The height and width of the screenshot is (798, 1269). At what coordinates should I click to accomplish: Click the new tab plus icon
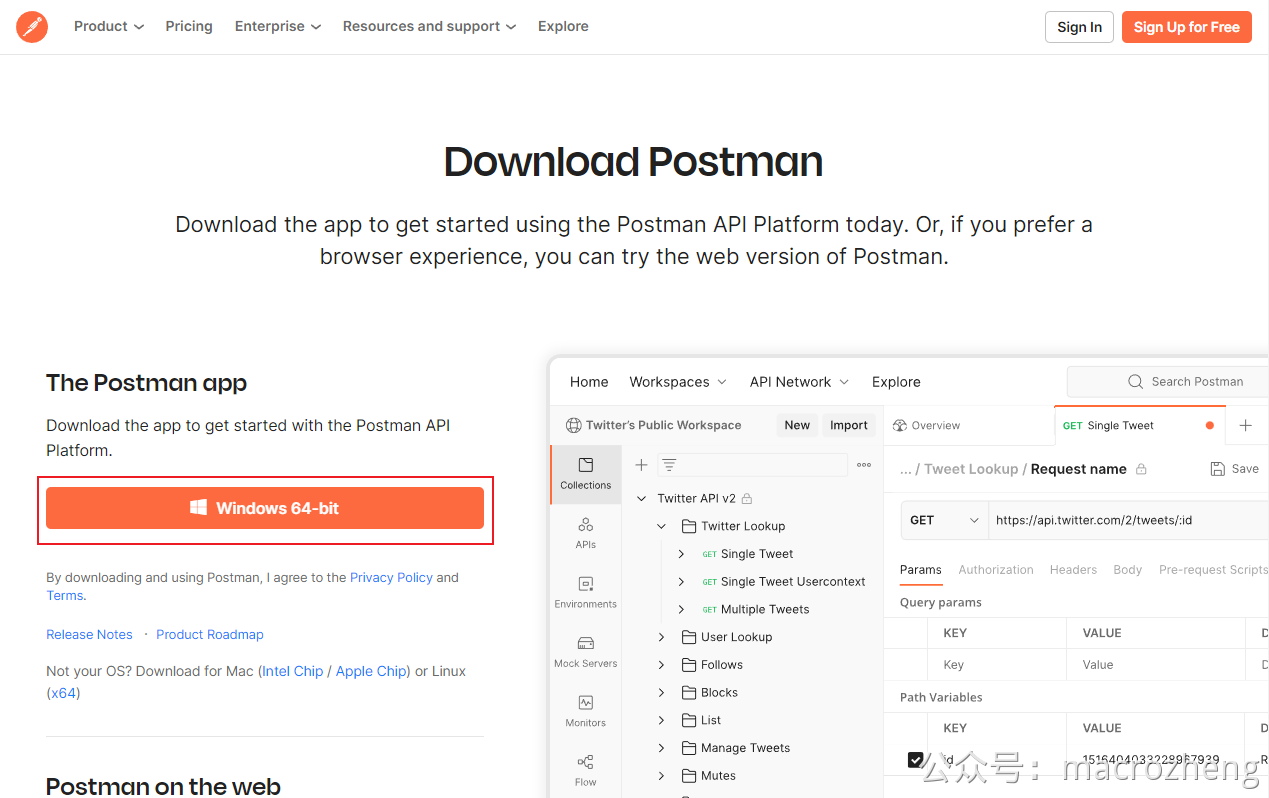pyautogui.click(x=1246, y=425)
